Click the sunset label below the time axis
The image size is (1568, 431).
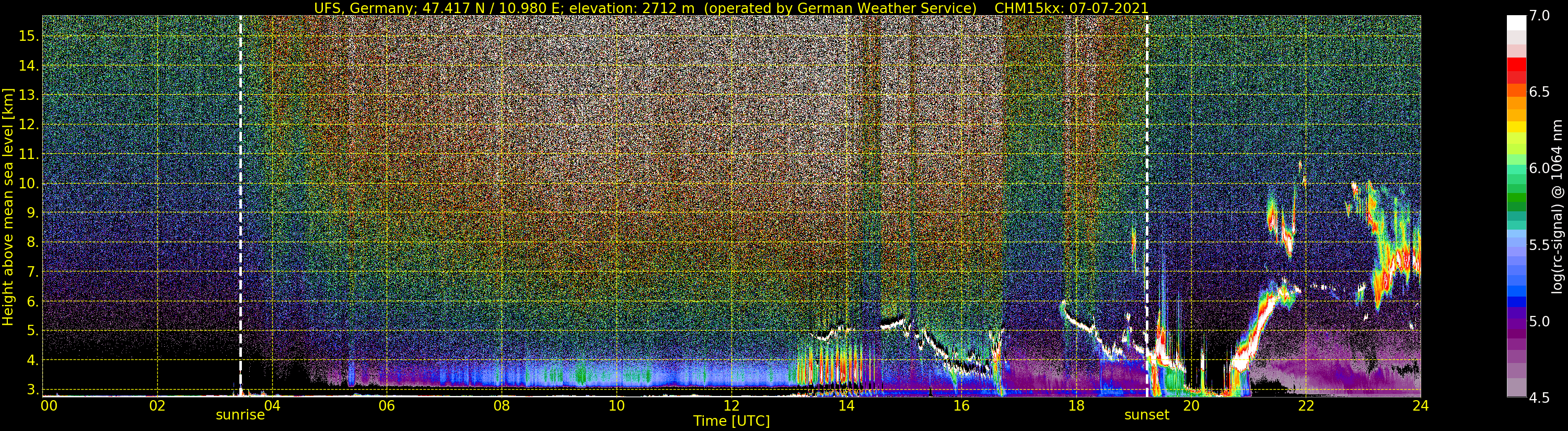1146,415
